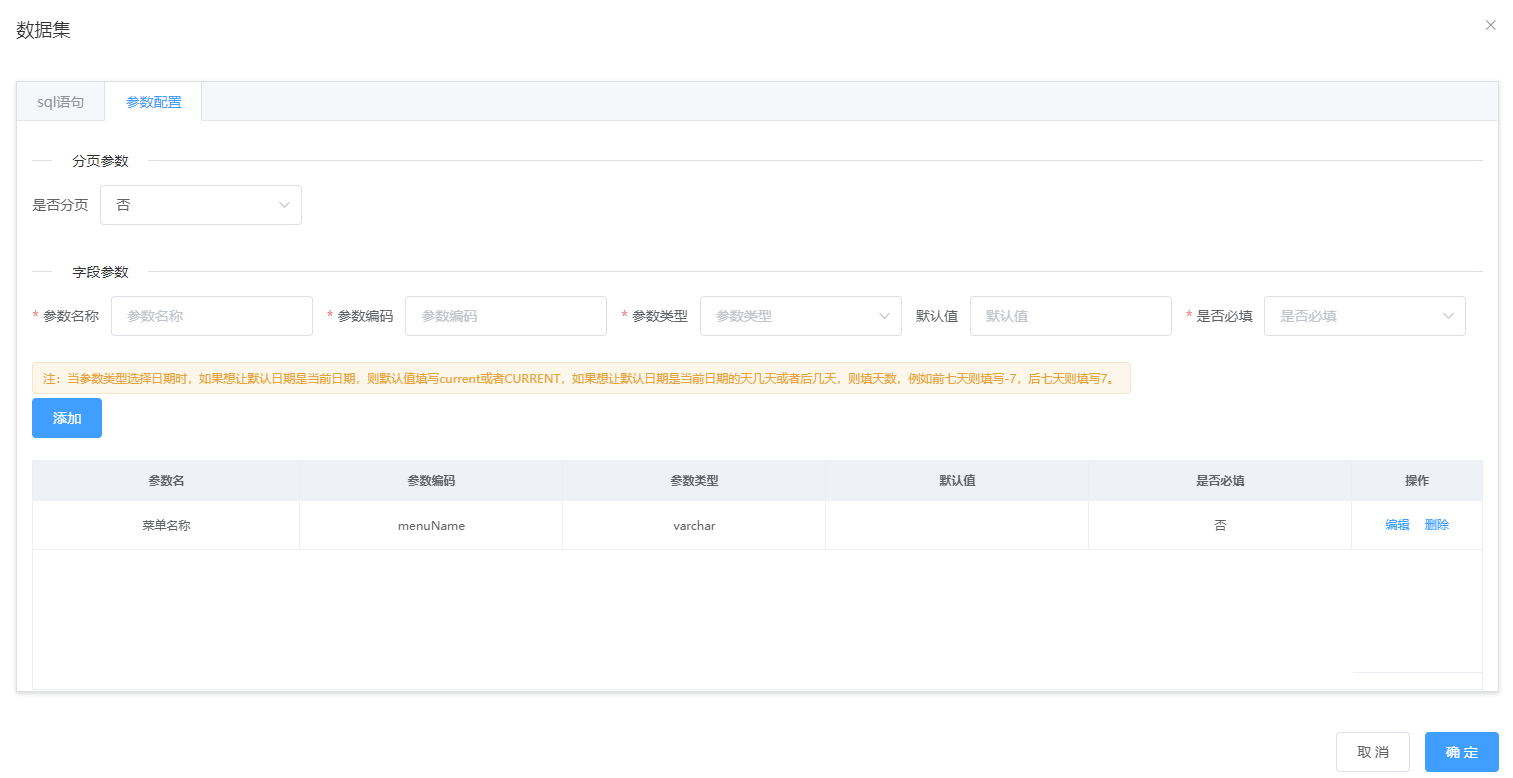1513x778 pixels.
Task: Click the 参数名 column header
Action: coord(166,480)
